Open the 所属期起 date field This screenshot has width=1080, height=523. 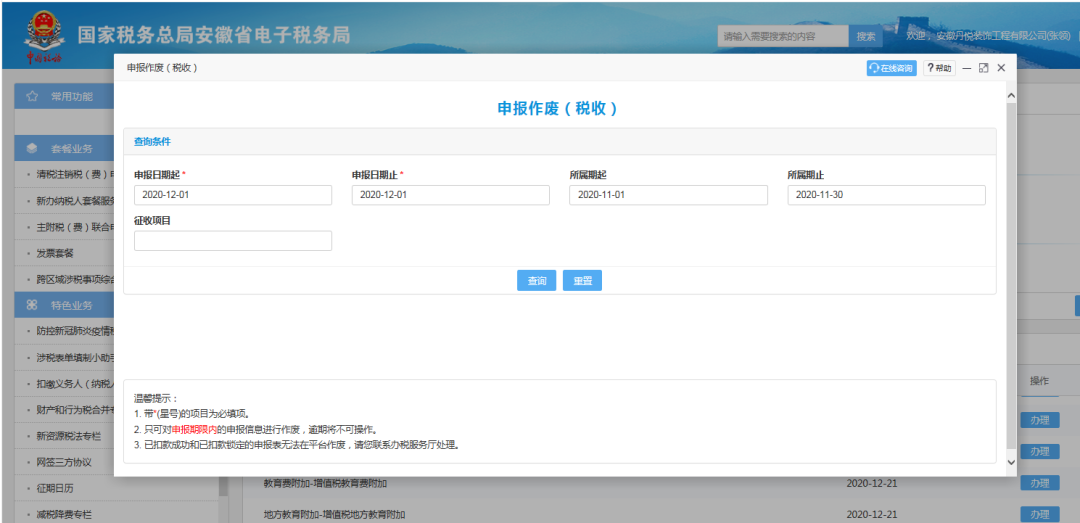(x=668, y=195)
